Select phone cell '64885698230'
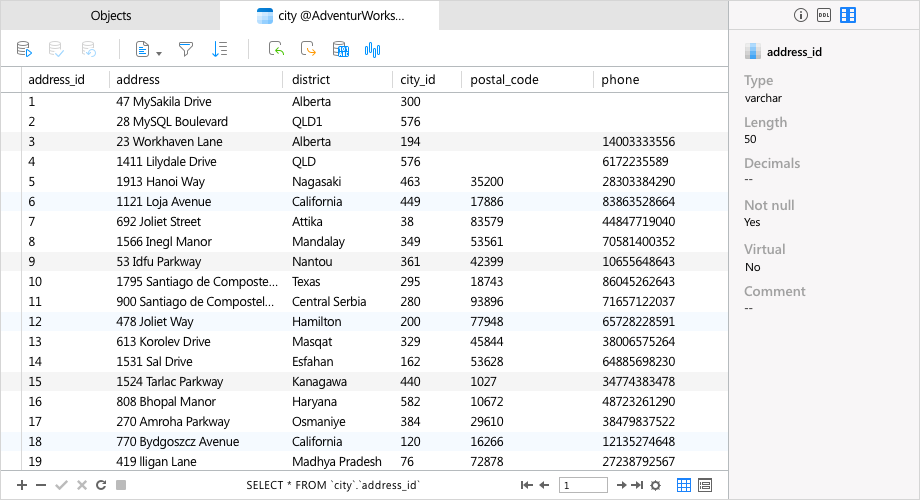Image resolution: width=920 pixels, height=500 pixels. (638, 361)
